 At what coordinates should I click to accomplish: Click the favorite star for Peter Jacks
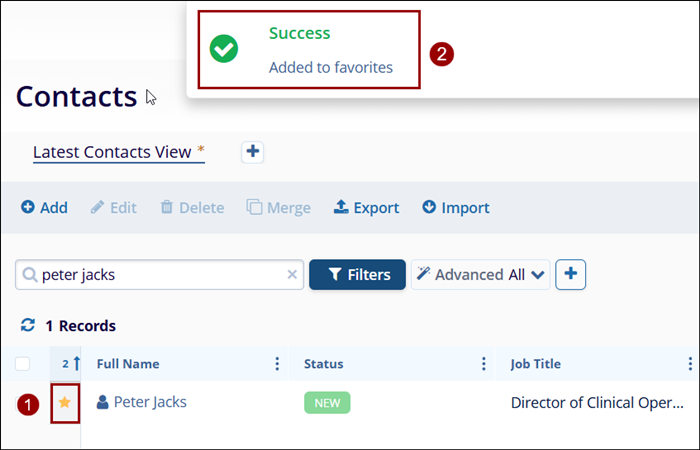[64, 402]
